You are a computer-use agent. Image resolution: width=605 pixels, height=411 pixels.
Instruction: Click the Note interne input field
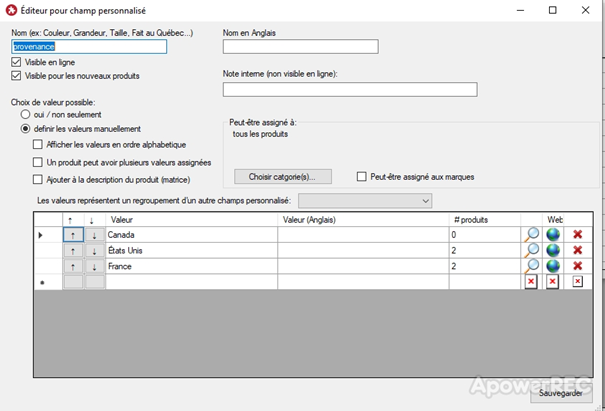click(350, 90)
